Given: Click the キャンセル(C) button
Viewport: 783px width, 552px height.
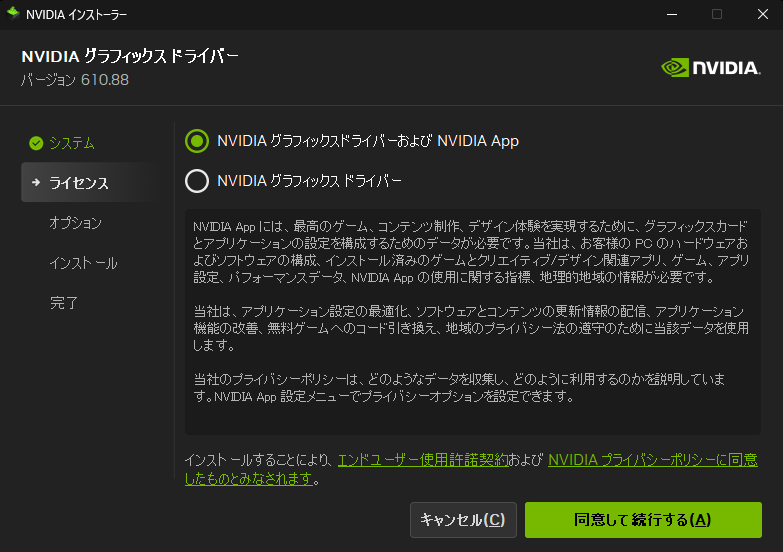Looking at the screenshot, I should coord(463,520).
